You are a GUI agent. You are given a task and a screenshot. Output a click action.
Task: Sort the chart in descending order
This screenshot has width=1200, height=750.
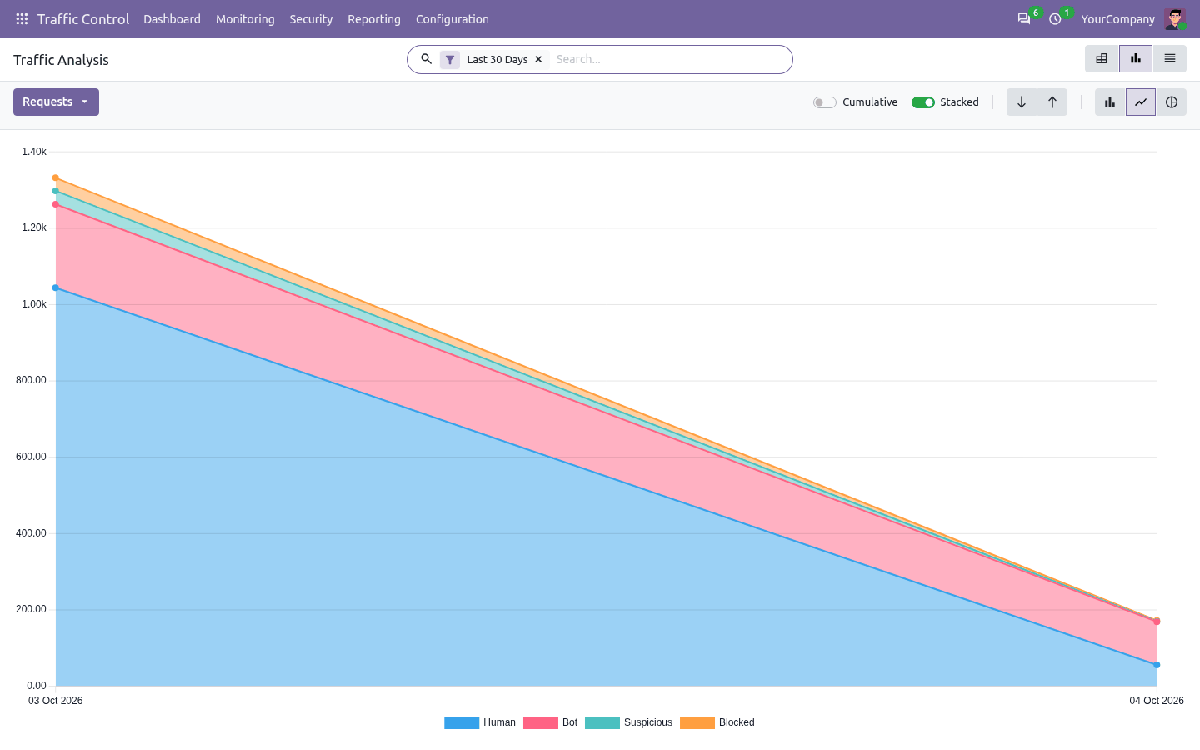(x=1022, y=102)
